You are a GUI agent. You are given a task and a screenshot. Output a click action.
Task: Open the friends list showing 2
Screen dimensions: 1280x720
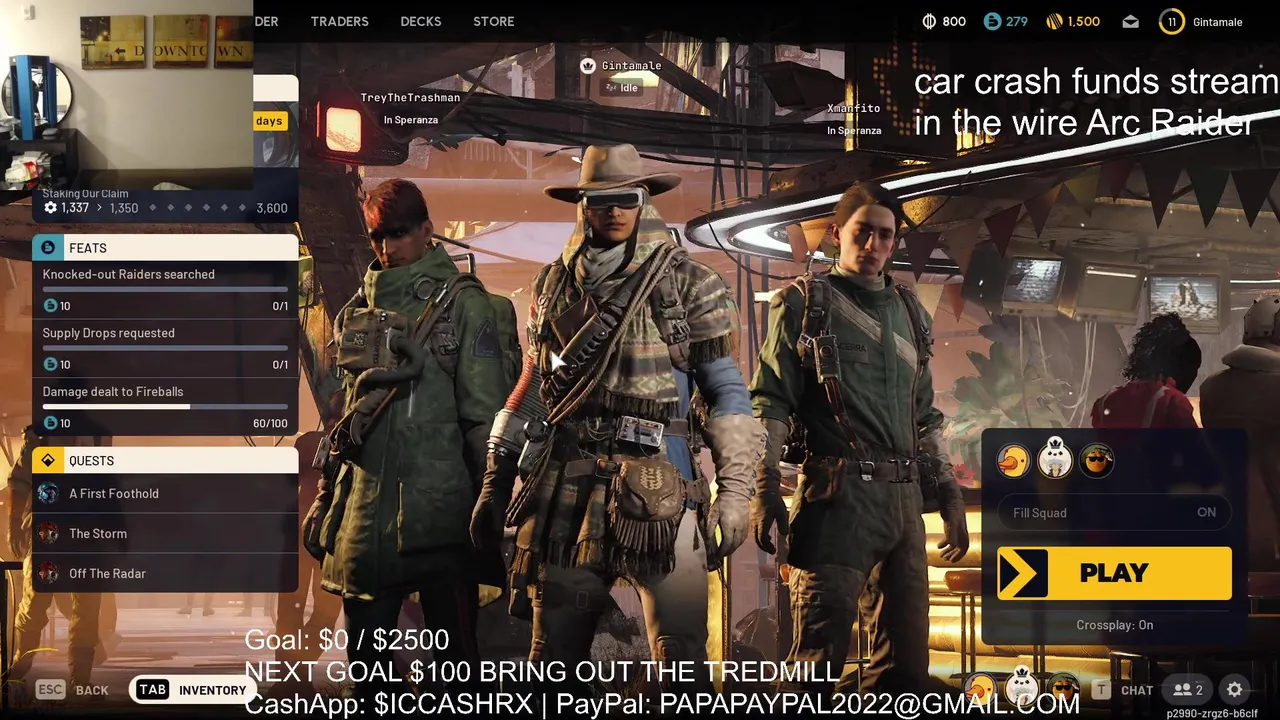1188,690
